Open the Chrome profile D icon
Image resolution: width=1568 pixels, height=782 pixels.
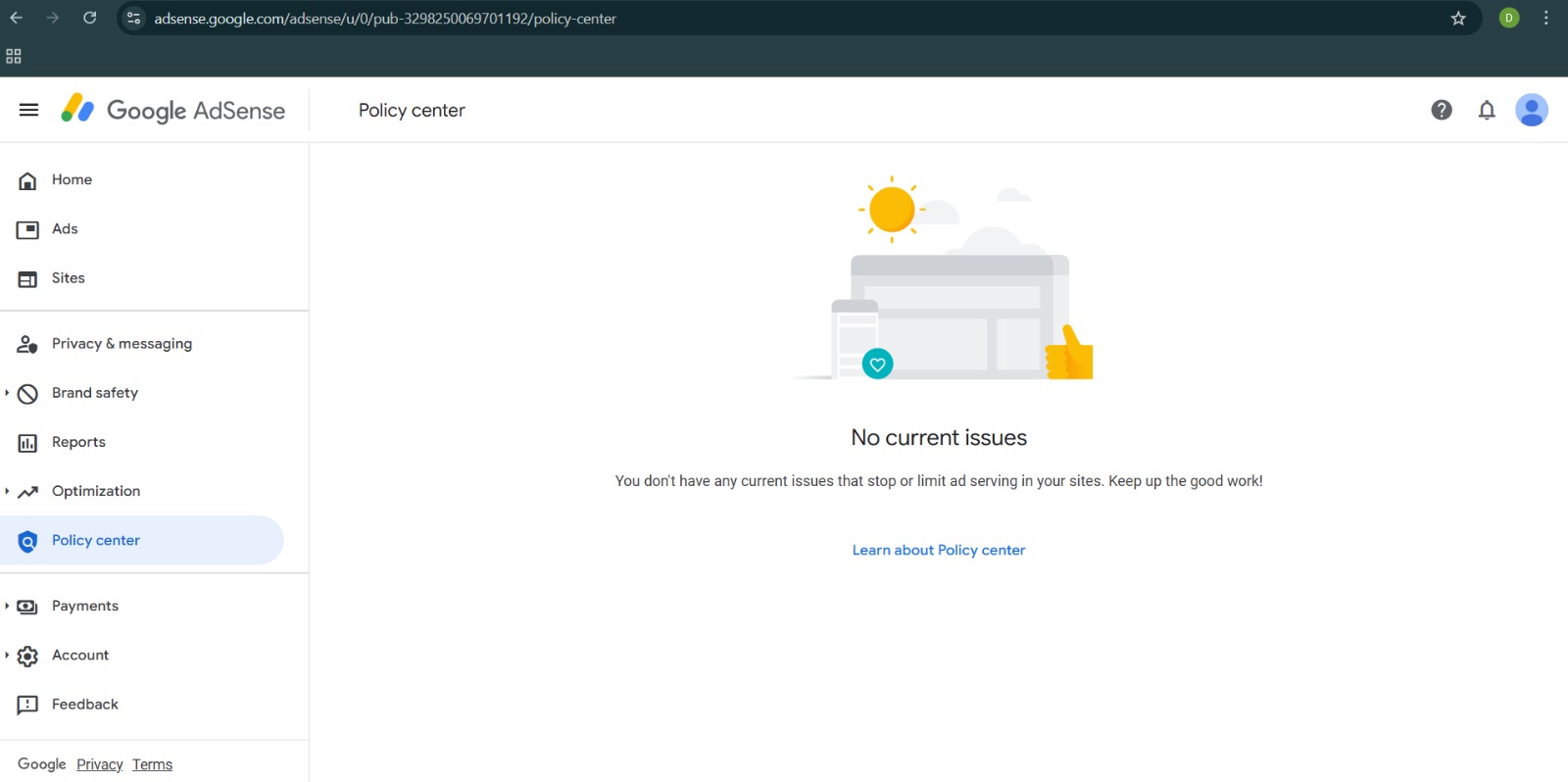pos(1508,18)
